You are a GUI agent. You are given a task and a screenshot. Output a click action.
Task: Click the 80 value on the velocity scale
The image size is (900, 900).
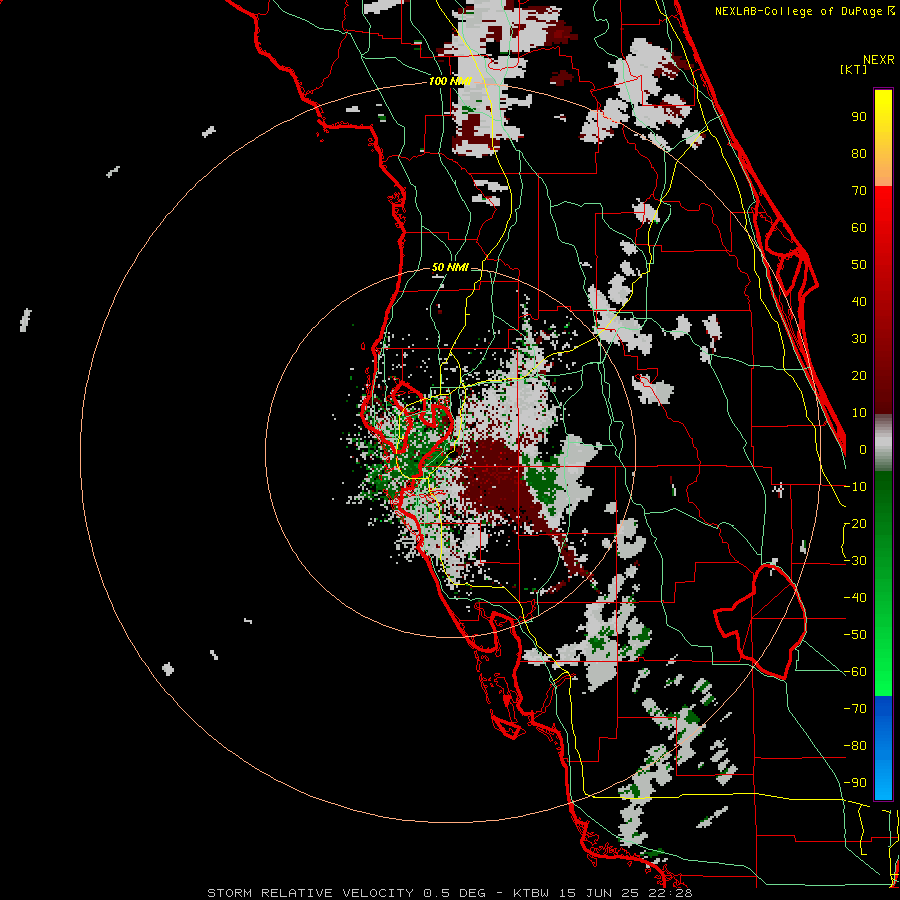coord(859,154)
